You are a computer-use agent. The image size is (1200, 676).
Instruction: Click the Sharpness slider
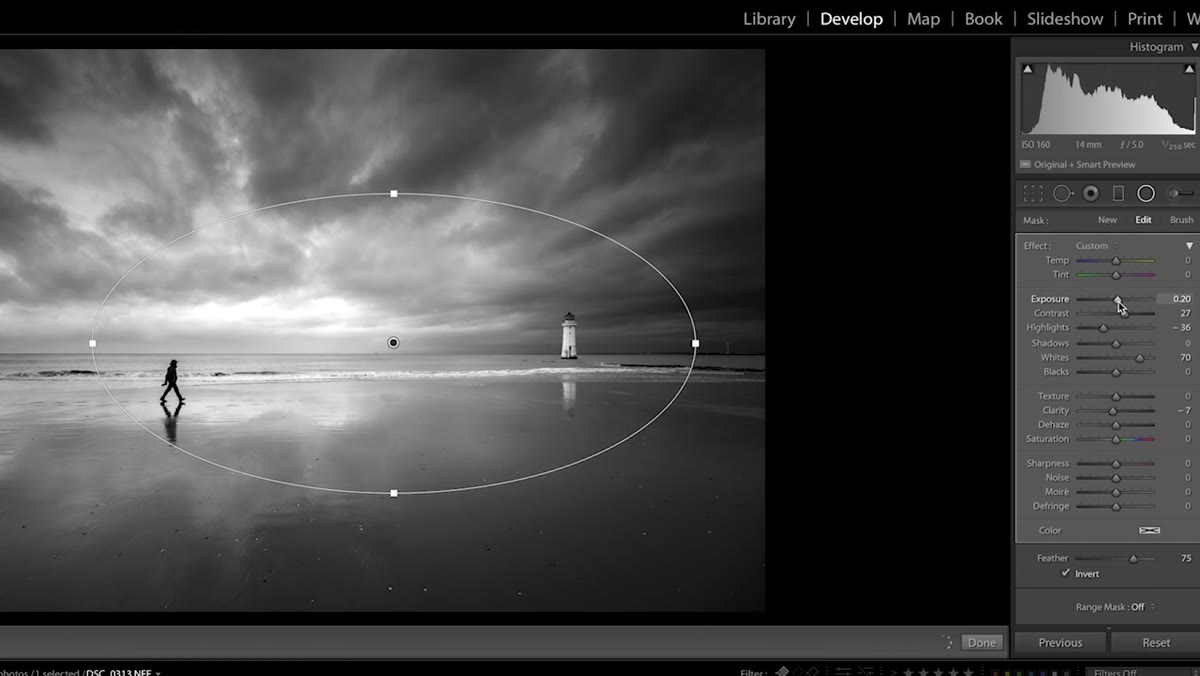click(1116, 463)
